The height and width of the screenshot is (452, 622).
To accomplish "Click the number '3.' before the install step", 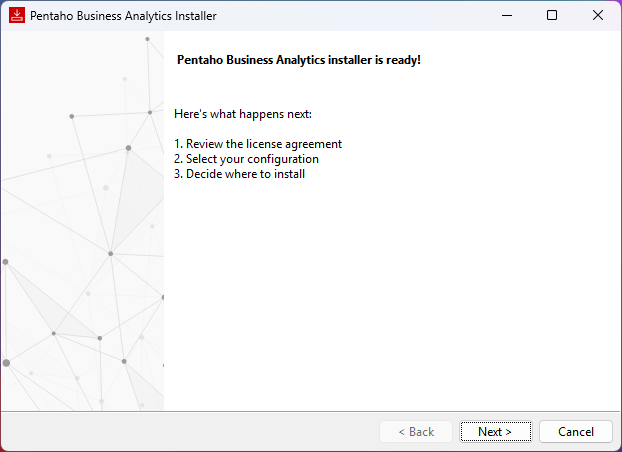I will [179, 174].
